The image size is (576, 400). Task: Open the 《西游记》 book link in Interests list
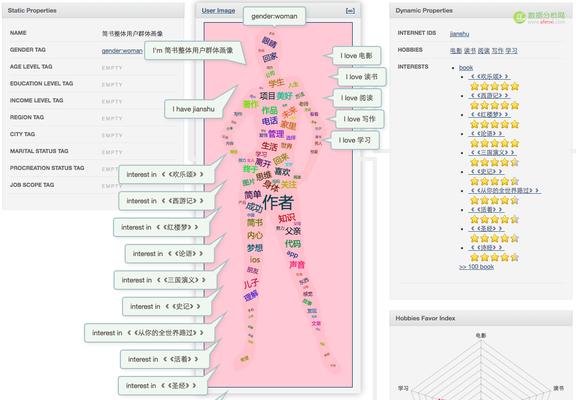[490, 96]
